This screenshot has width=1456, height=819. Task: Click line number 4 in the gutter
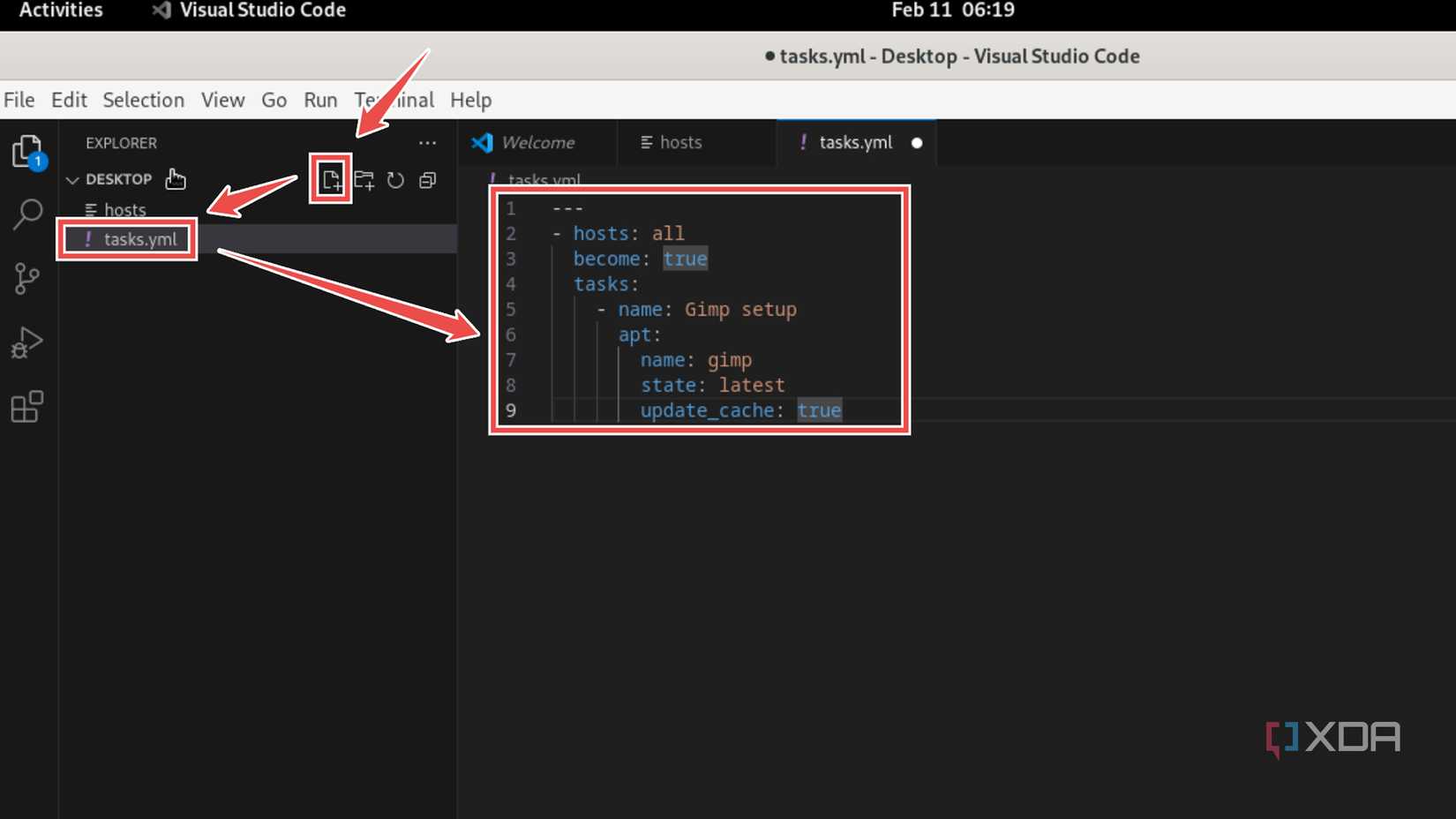pyautogui.click(x=511, y=284)
